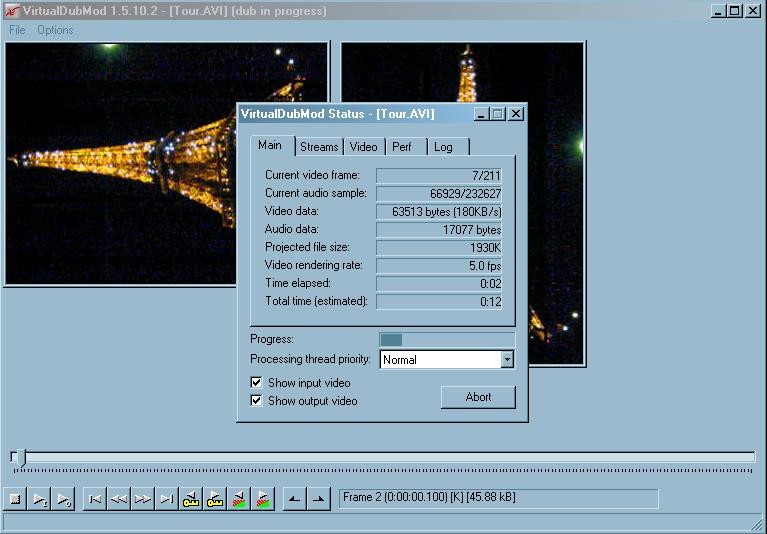Jump to the start of the video
Screen dimensions: 767x534
click(x=95, y=499)
